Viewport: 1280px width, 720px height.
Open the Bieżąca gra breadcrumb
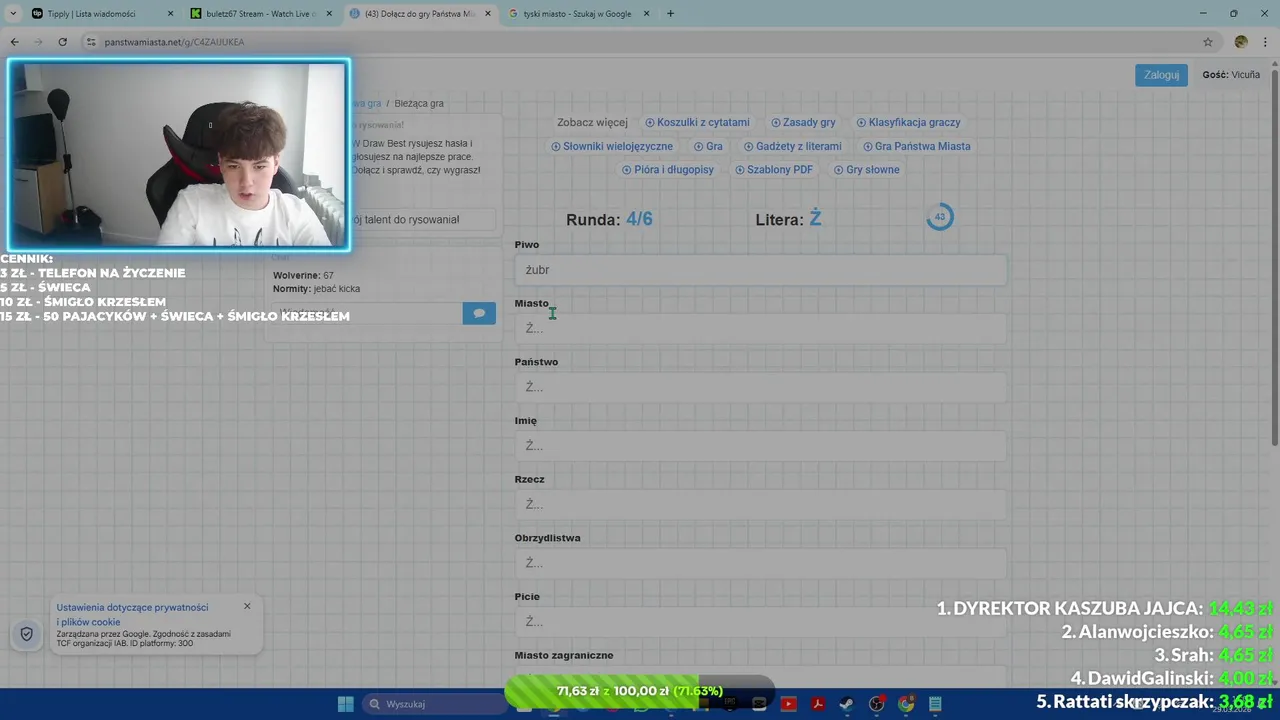419,103
